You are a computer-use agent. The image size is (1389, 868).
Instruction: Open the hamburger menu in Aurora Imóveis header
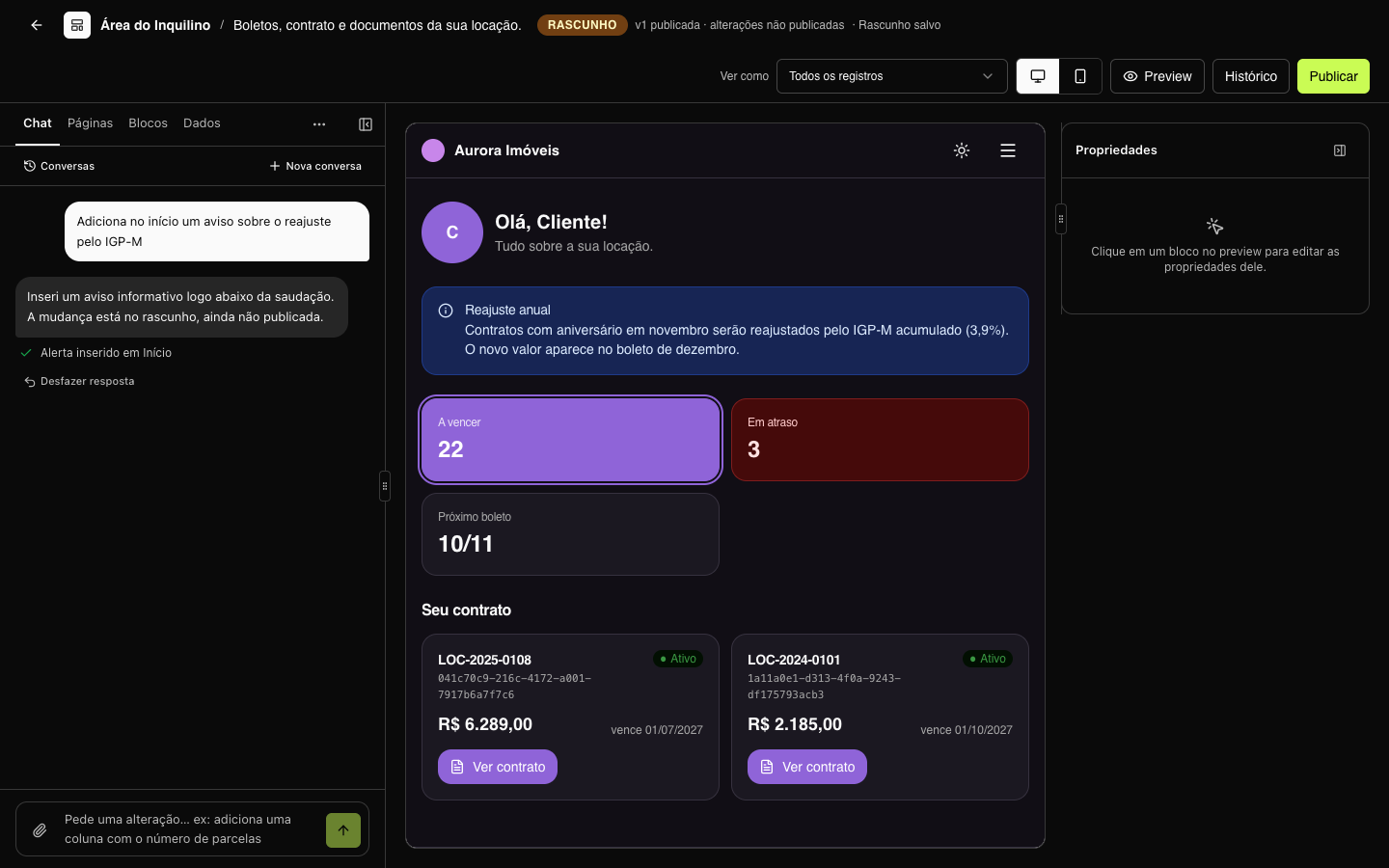tap(1008, 150)
